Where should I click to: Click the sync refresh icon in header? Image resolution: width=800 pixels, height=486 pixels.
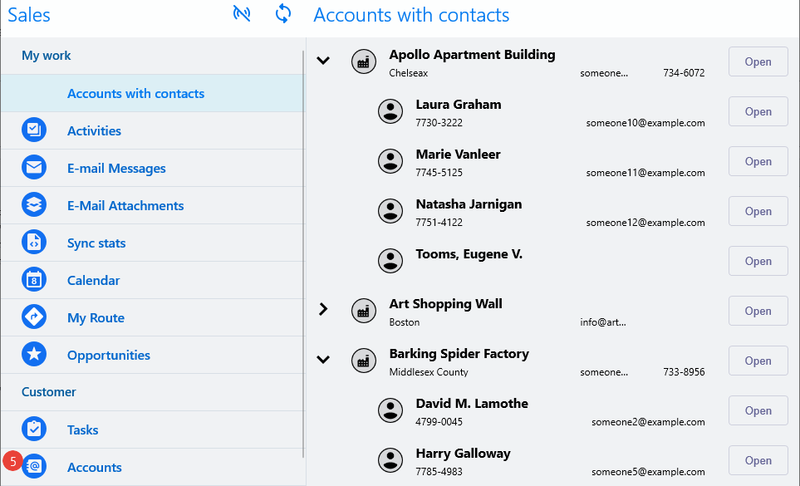pyautogui.click(x=283, y=14)
